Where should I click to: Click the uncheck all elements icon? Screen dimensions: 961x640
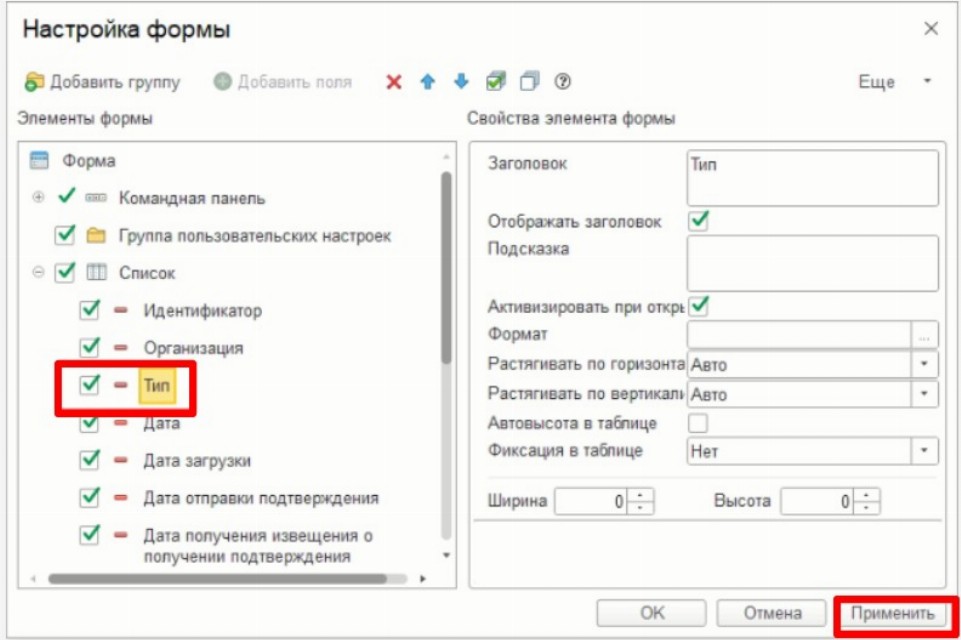click(x=530, y=82)
